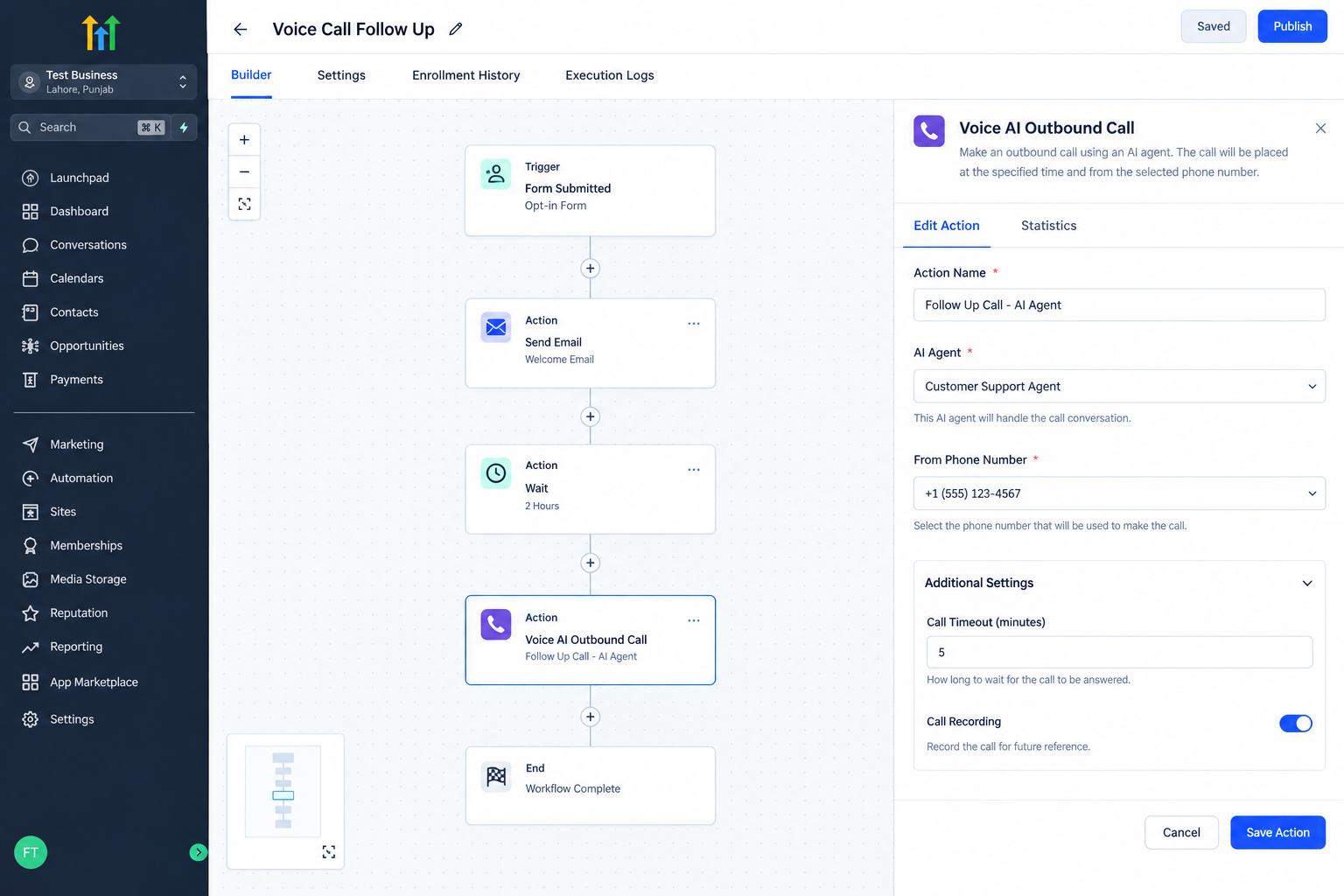Screen dimensions: 1344x896
Task: Add a step after the Send Email action
Action: [591, 416]
